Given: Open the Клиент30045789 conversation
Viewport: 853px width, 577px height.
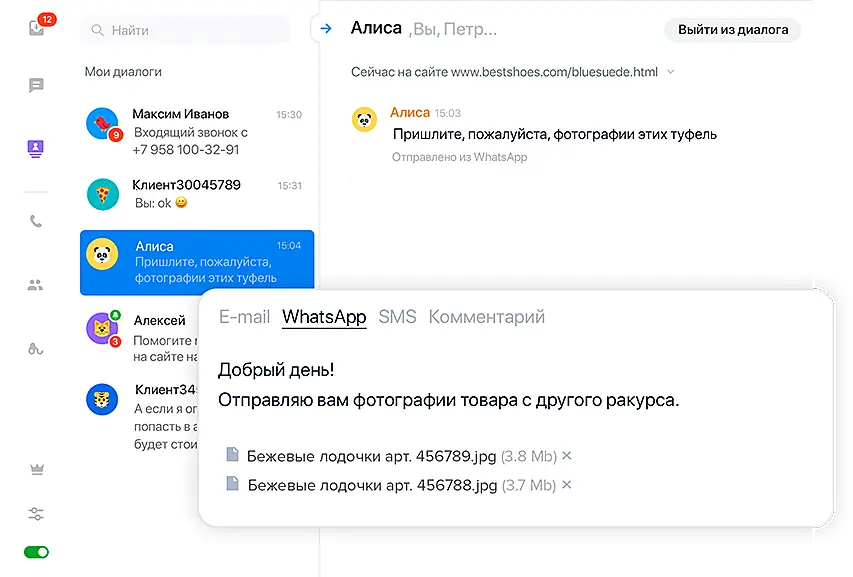Looking at the screenshot, I should click(x=197, y=193).
